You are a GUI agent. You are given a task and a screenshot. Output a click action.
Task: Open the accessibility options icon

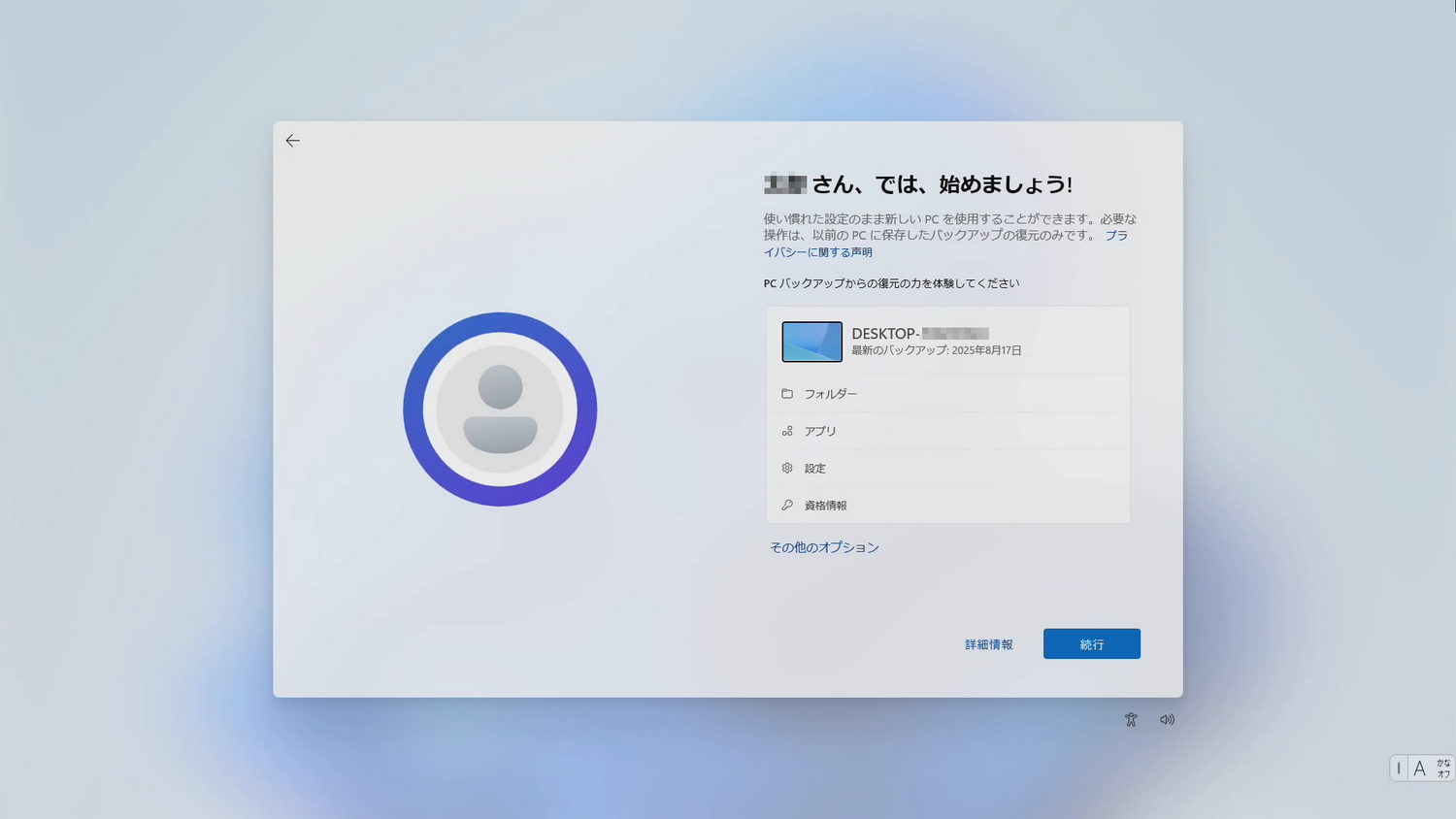tap(1131, 719)
